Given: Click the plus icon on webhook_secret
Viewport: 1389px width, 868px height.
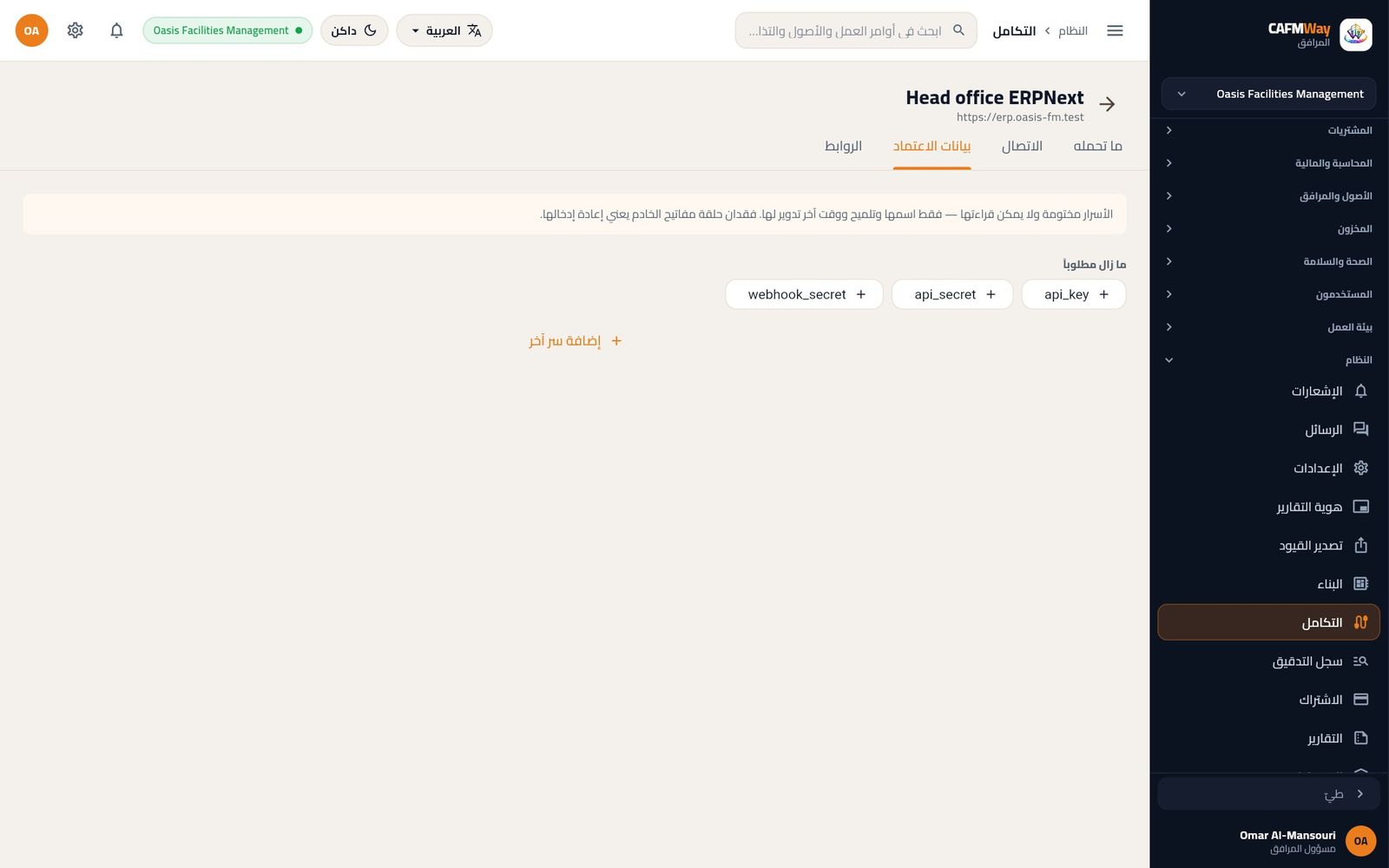Looking at the screenshot, I should coord(860,294).
